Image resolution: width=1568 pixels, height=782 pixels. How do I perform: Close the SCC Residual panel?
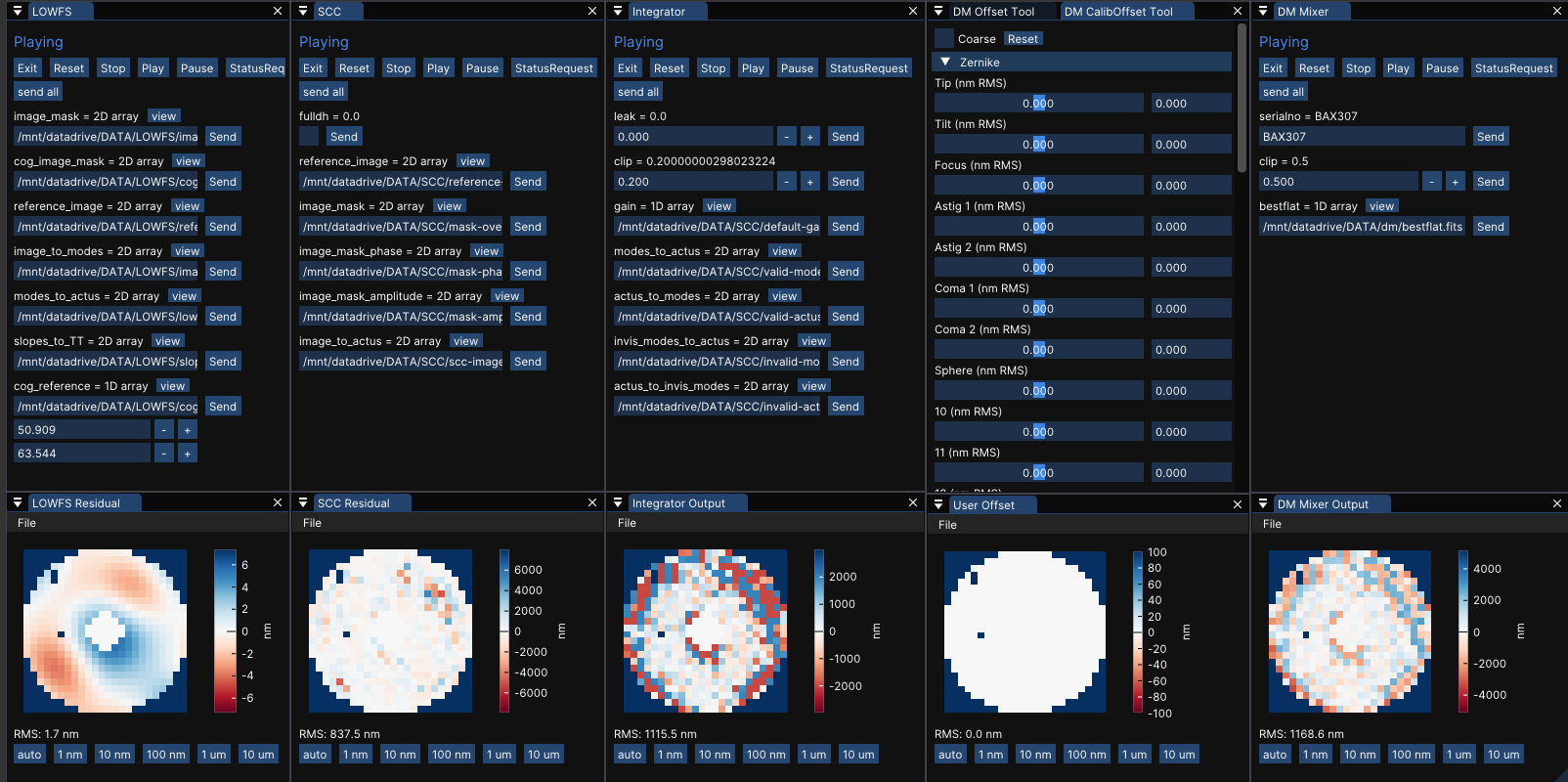click(592, 502)
